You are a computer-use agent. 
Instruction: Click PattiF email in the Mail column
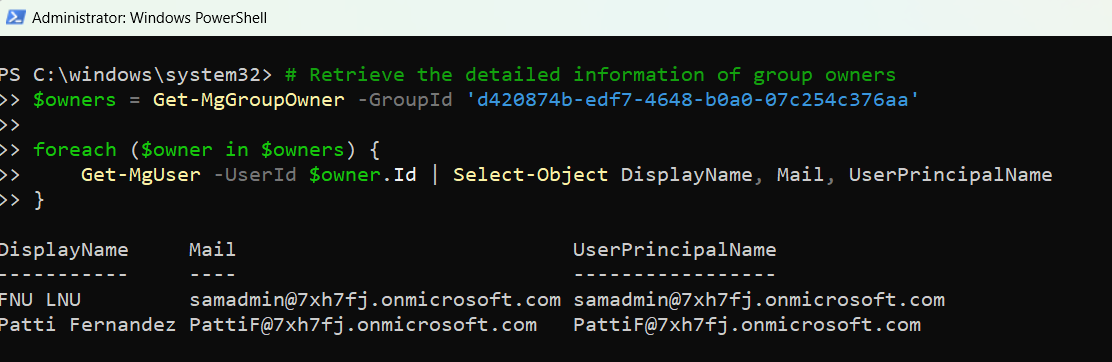(363, 325)
